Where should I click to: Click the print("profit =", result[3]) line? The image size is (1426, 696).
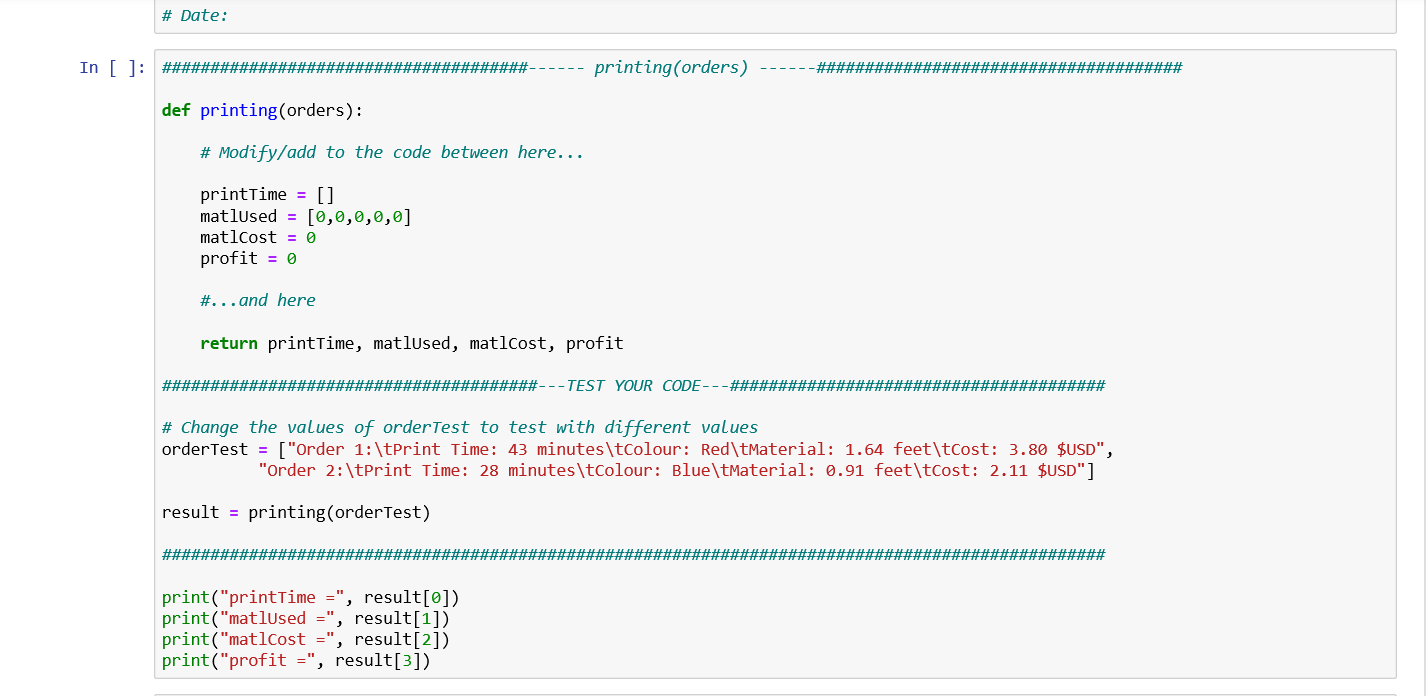pos(296,661)
